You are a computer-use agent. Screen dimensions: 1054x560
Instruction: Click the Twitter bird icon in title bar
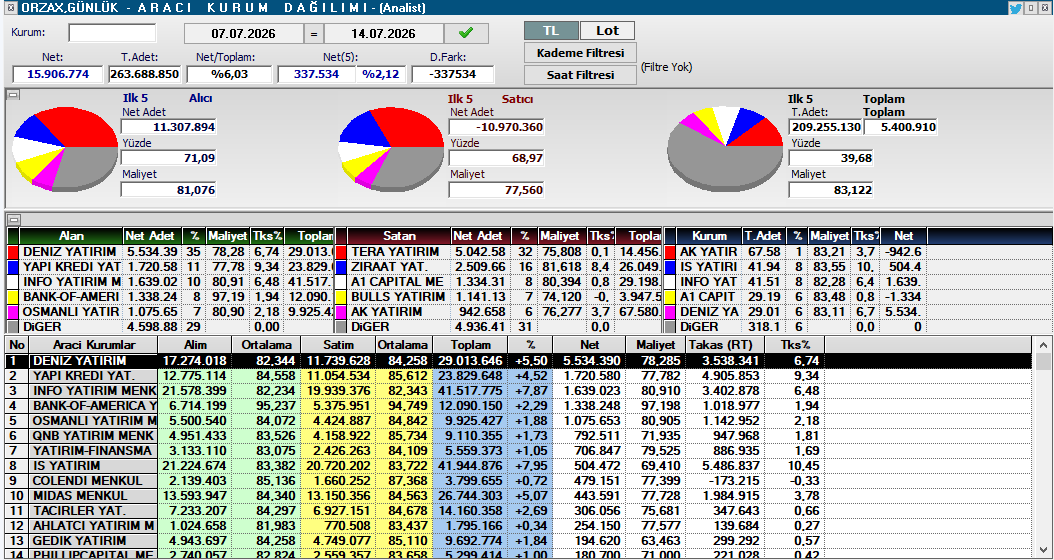(x=1015, y=8)
